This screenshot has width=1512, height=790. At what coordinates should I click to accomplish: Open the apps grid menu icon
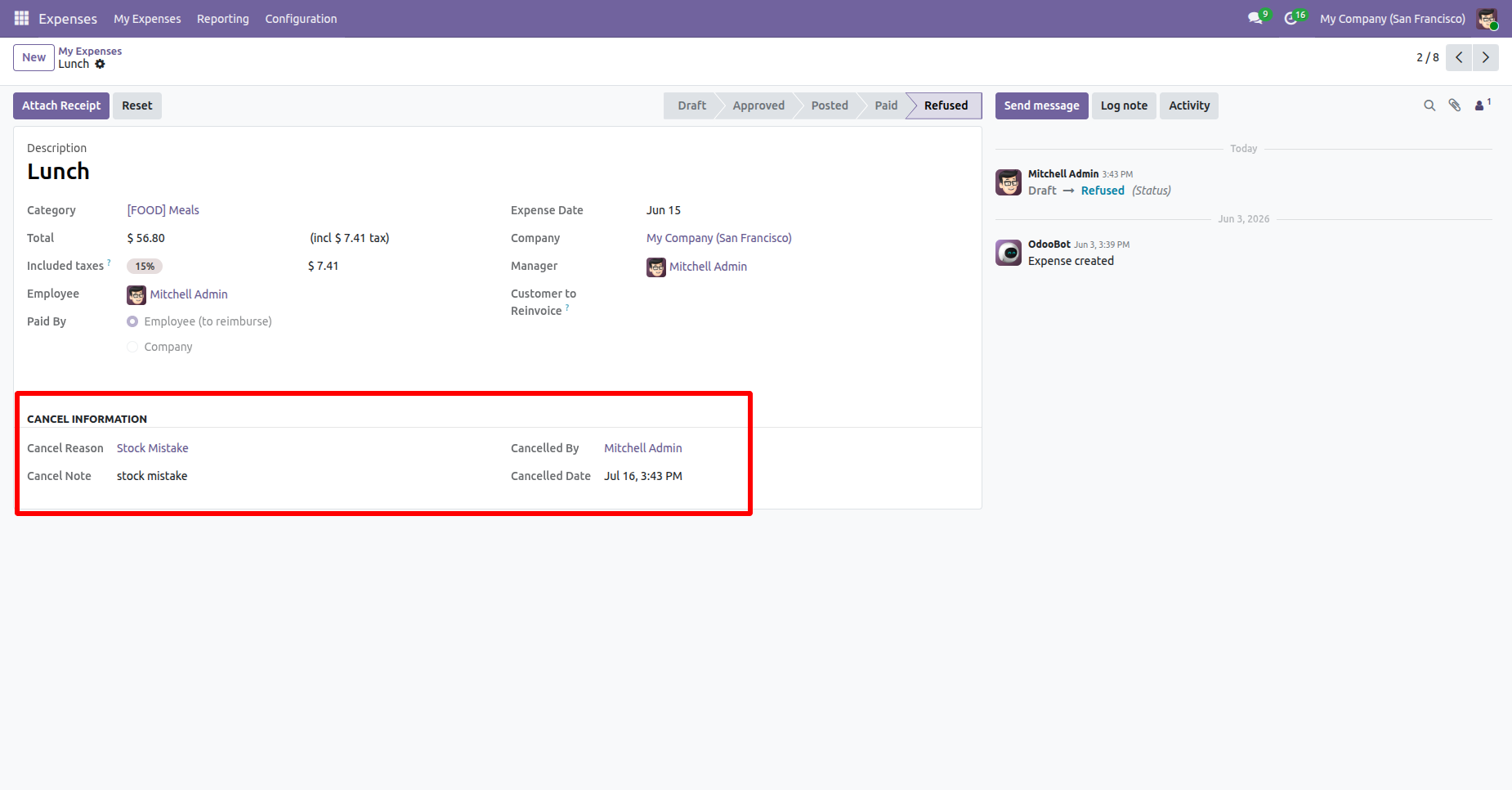21,18
